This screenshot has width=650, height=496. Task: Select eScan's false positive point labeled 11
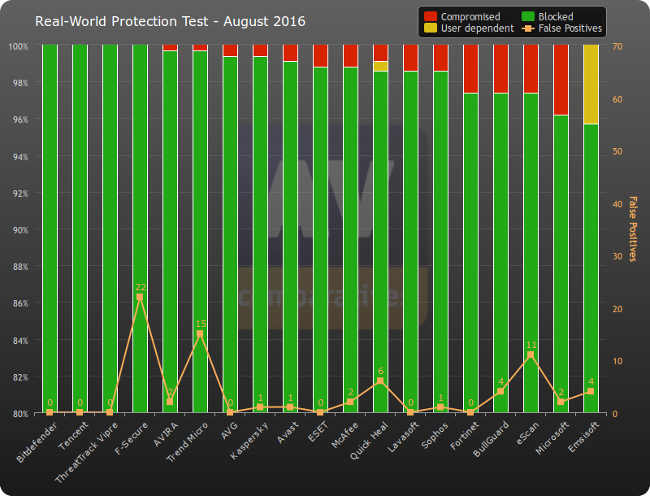pyautogui.click(x=531, y=355)
